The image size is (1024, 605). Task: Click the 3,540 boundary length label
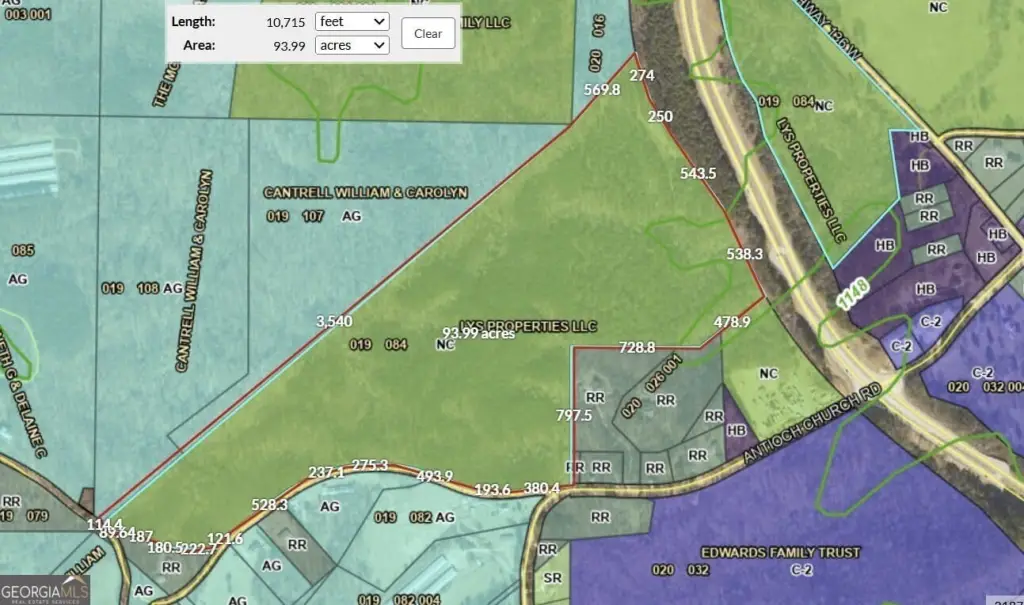334,321
